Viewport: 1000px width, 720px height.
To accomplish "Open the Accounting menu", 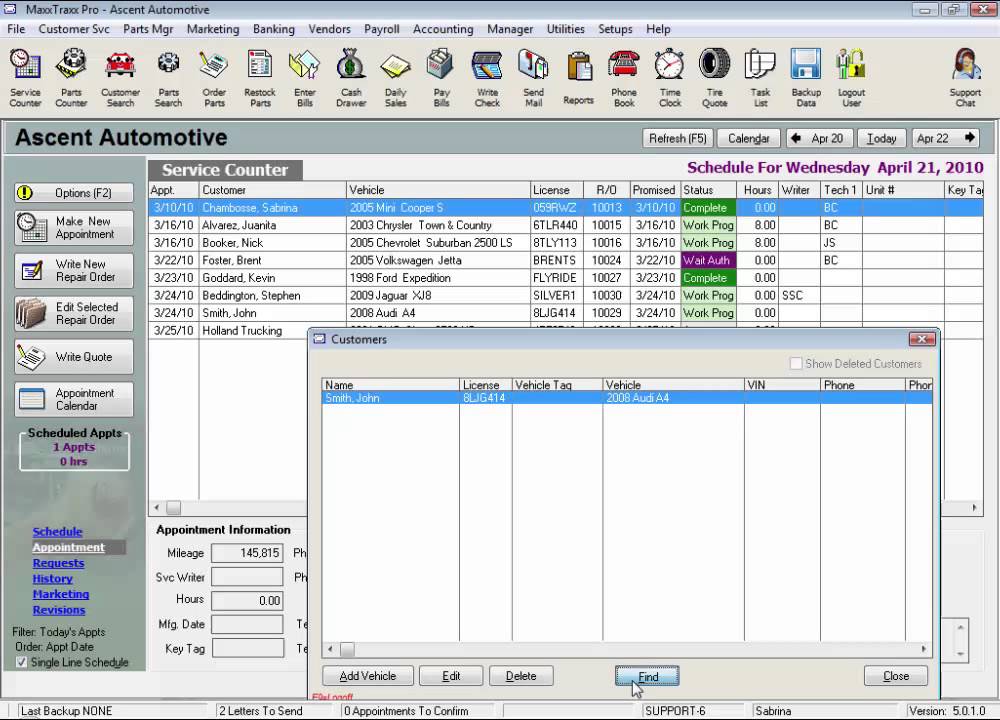I will coord(443,29).
